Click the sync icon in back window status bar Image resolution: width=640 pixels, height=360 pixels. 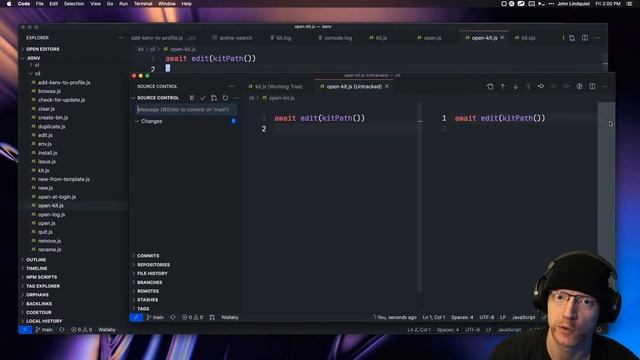tap(62, 329)
